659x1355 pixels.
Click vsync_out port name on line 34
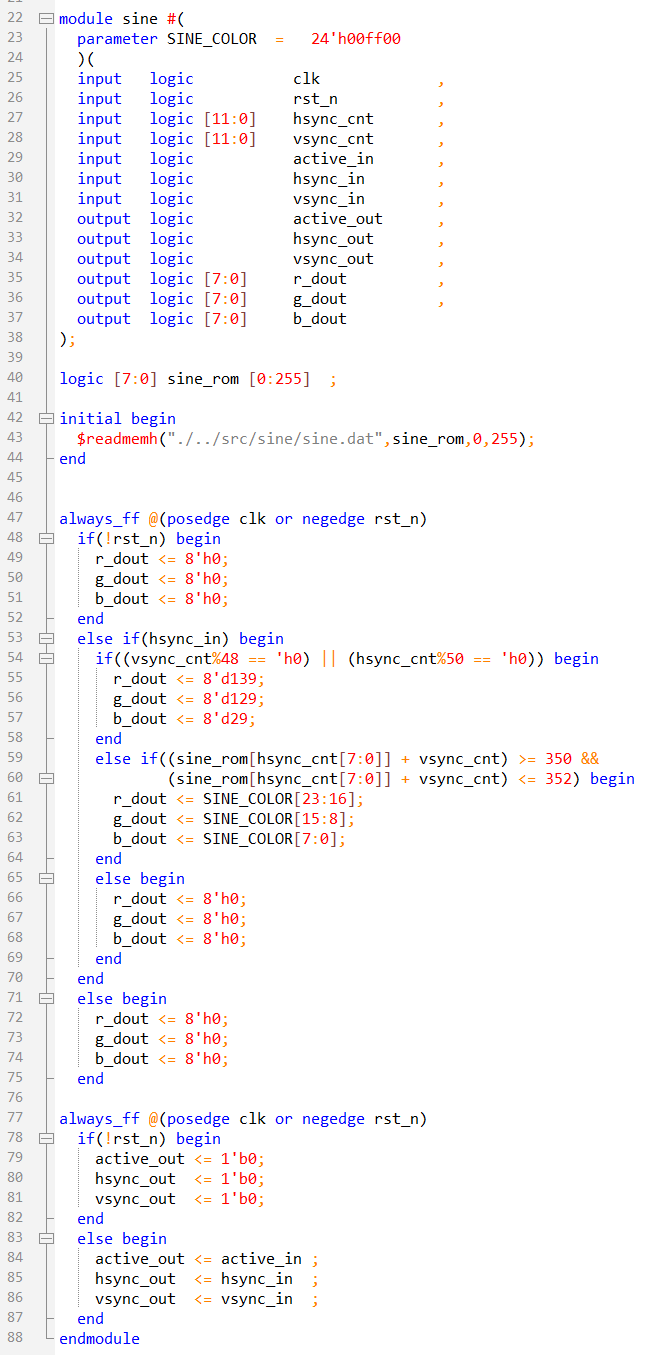click(x=334, y=259)
